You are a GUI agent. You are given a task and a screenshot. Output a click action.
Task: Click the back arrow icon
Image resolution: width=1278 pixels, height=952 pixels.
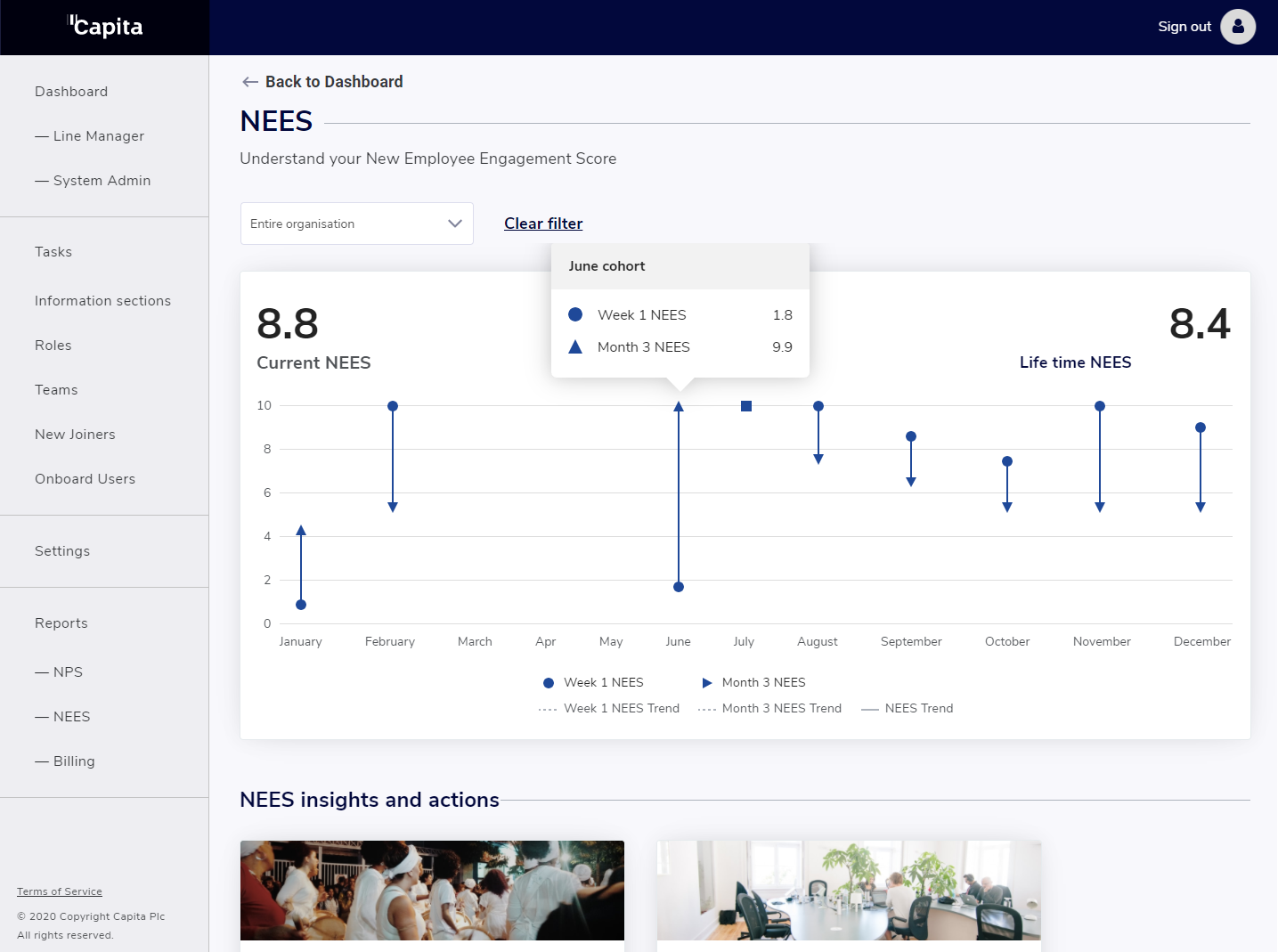250,82
